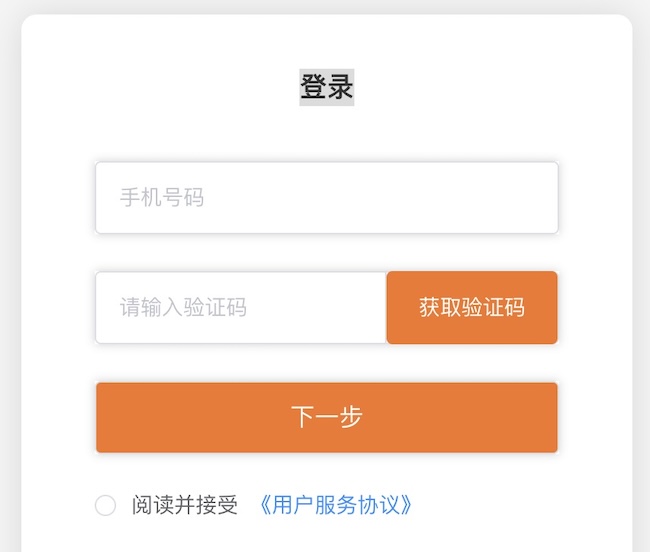Activate the first input labeled 手机号码
Viewport: 650px width, 552px height.
point(326,198)
